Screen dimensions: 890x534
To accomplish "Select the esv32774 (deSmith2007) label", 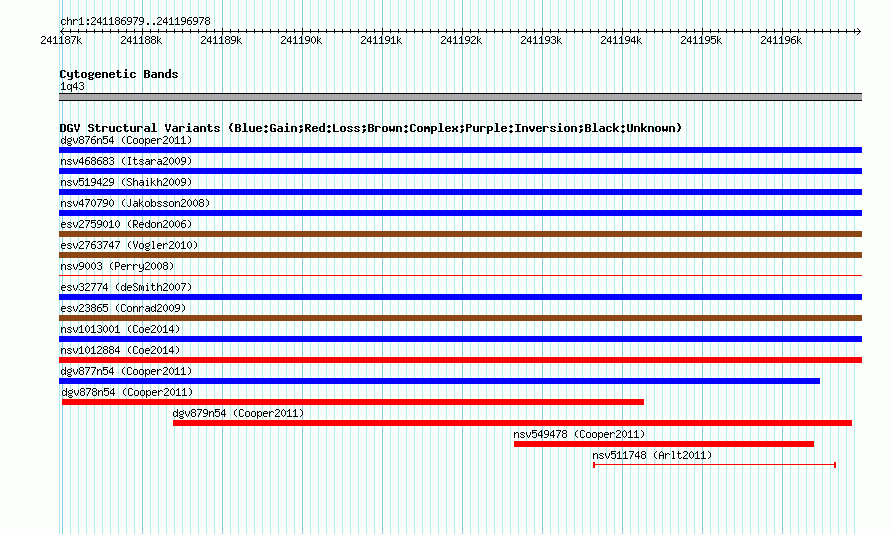I will tap(126, 287).
